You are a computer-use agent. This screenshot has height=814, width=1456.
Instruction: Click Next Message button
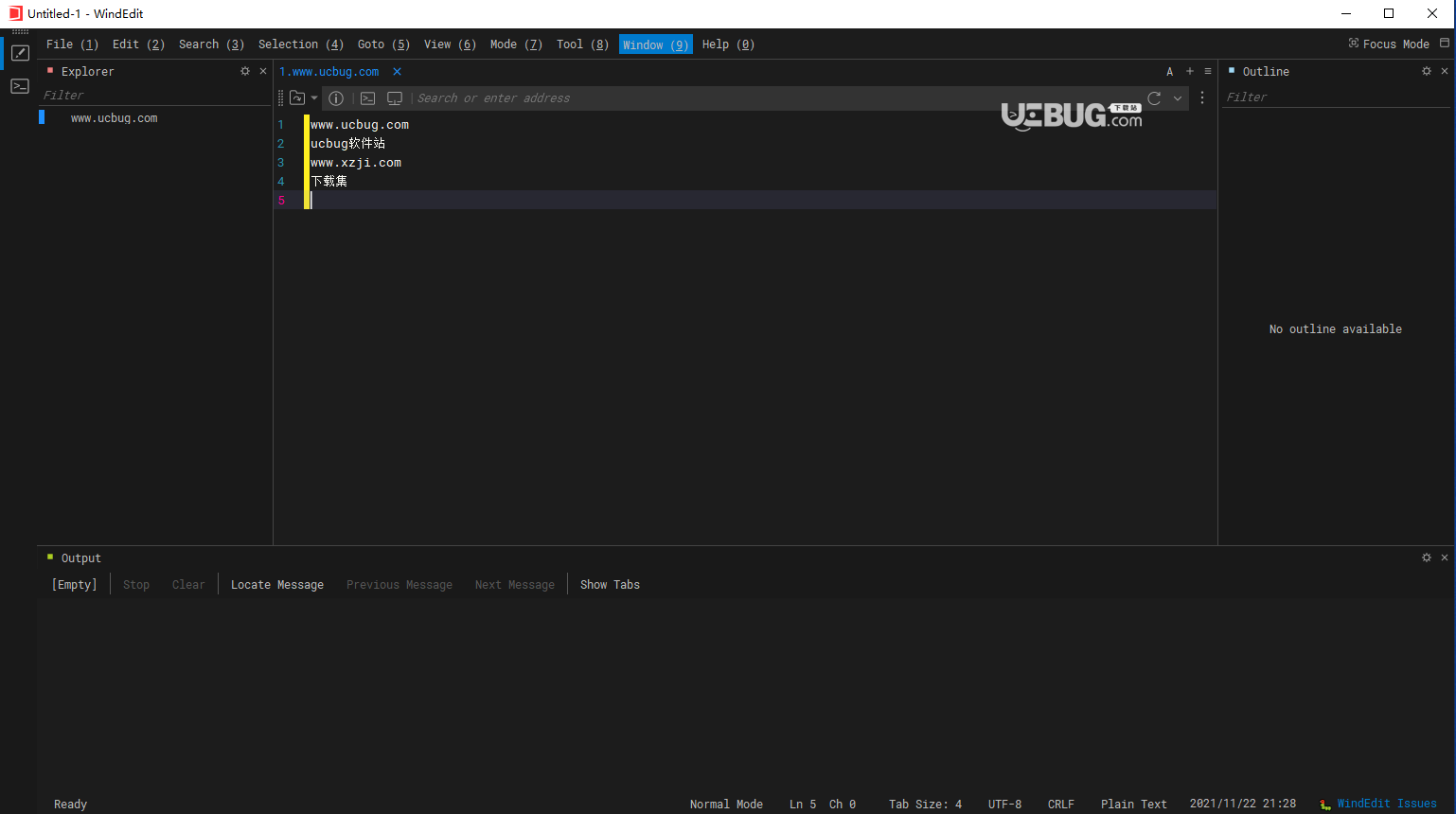tap(515, 585)
